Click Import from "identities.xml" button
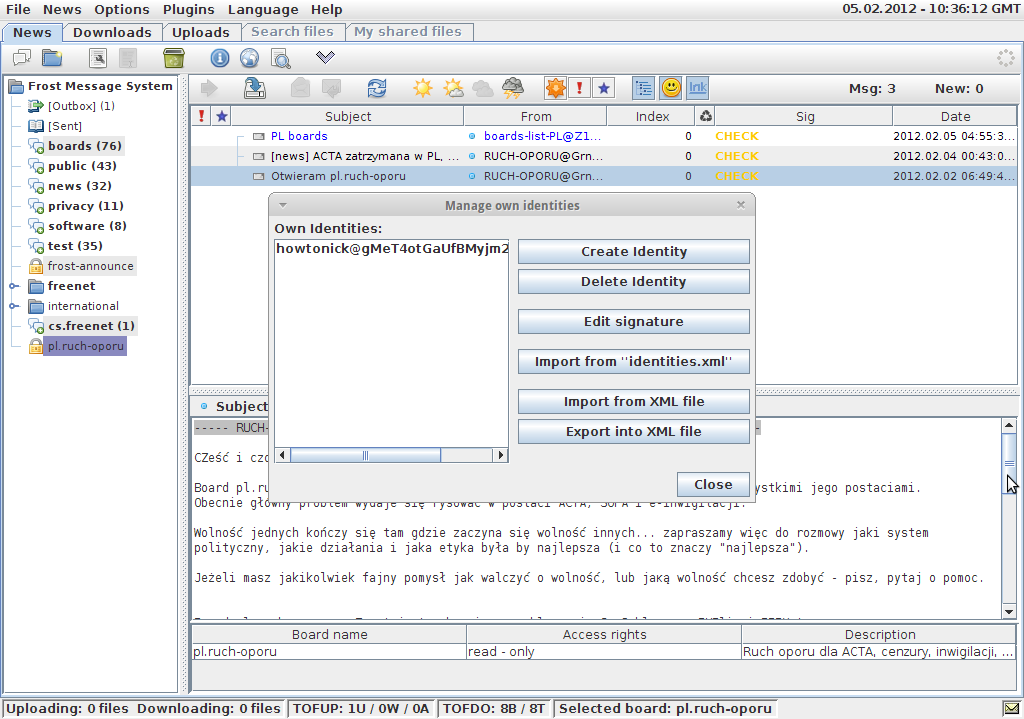This screenshot has width=1024, height=719. pos(633,362)
